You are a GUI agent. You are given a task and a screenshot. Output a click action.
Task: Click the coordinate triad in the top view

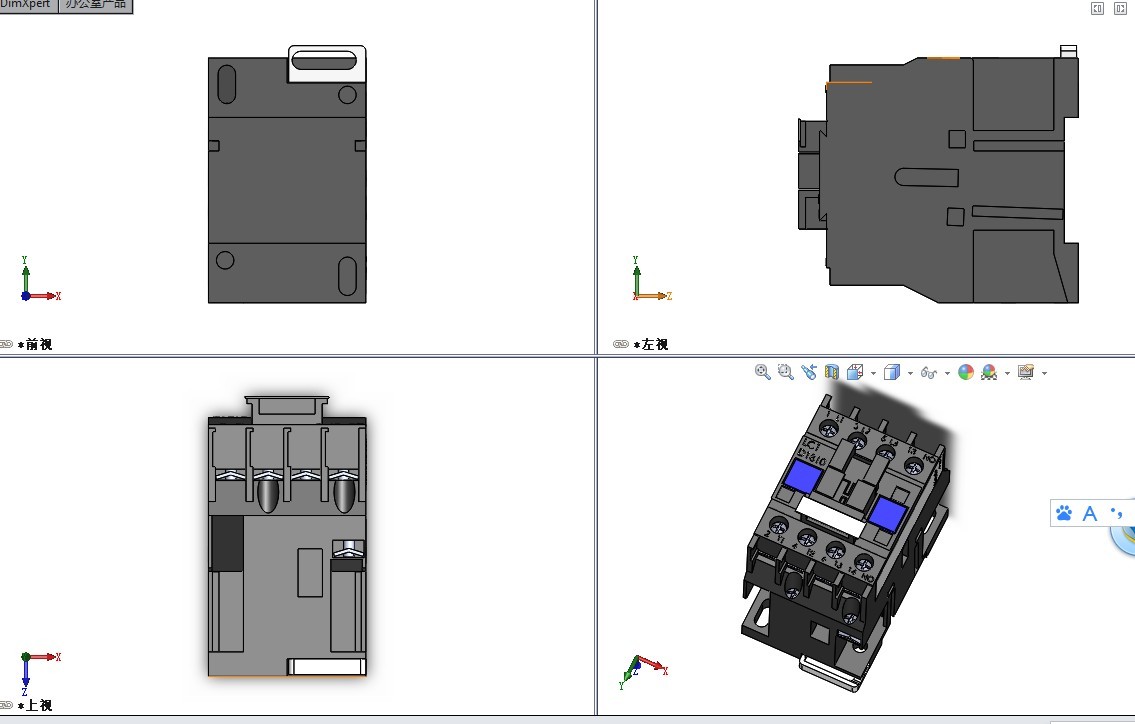40,673
